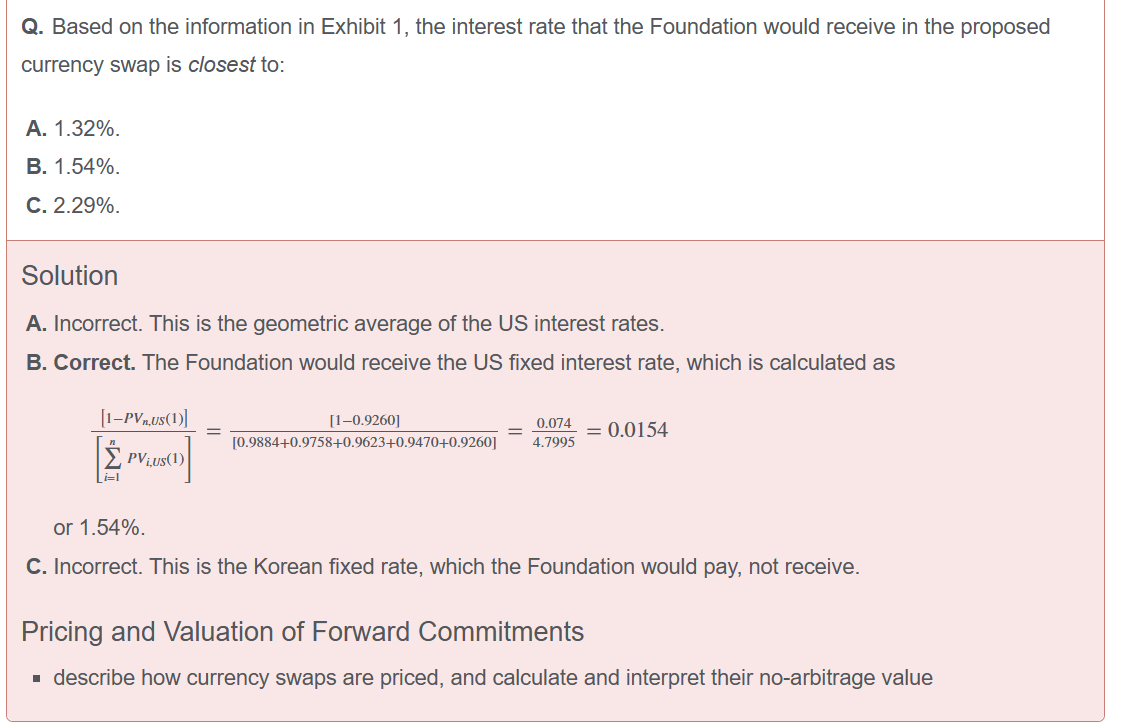
Task: Click the learning objective about currency swaps pricing
Action: point(492,678)
